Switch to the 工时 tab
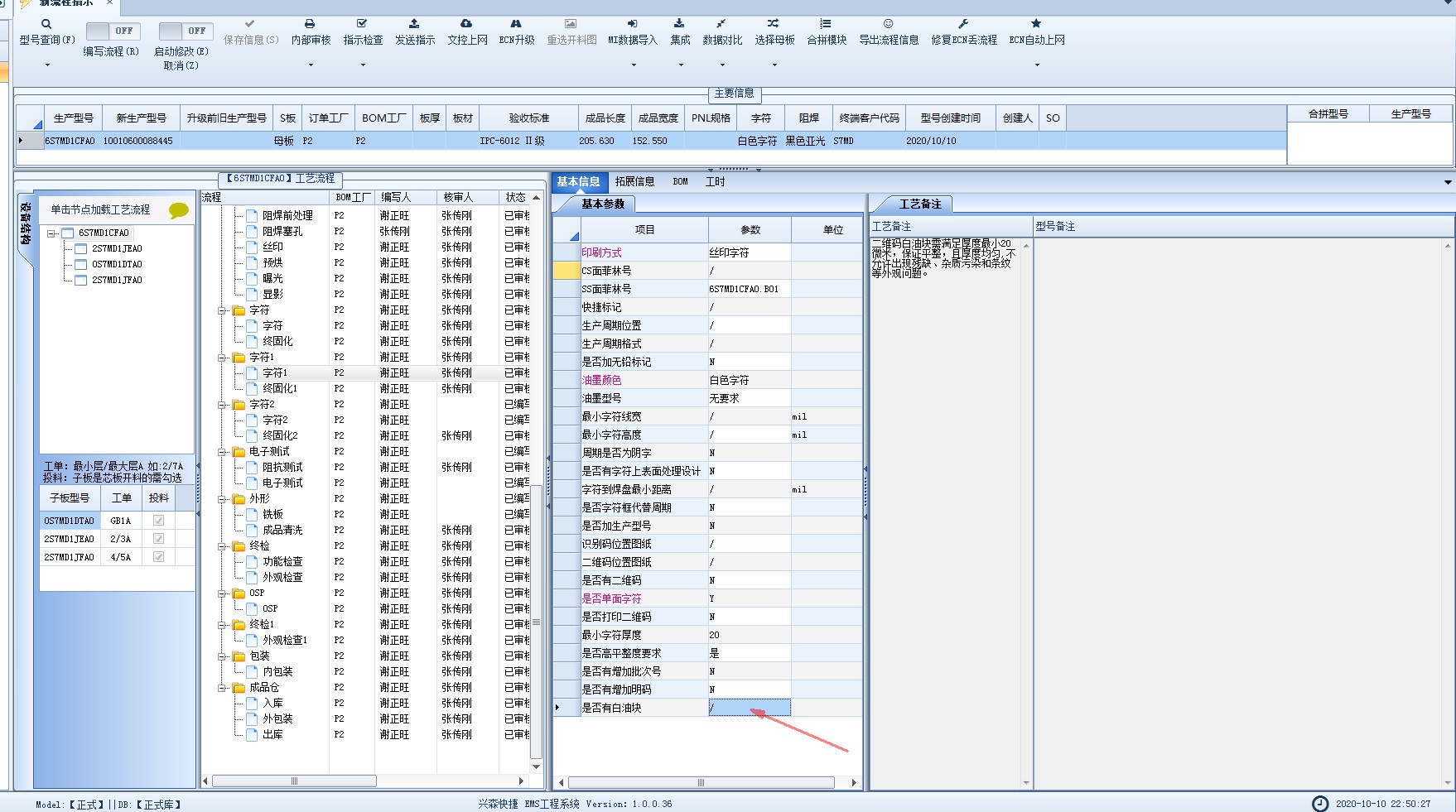The image size is (1456, 812). pos(715,182)
